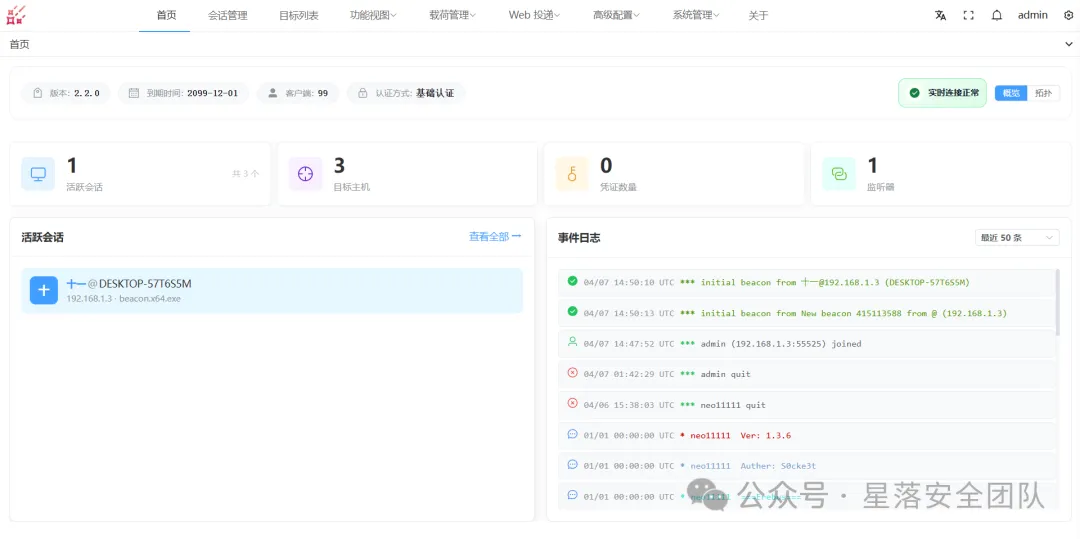Expand the Web 投递 menu
This screenshot has height=539, width=1080.
534,15
